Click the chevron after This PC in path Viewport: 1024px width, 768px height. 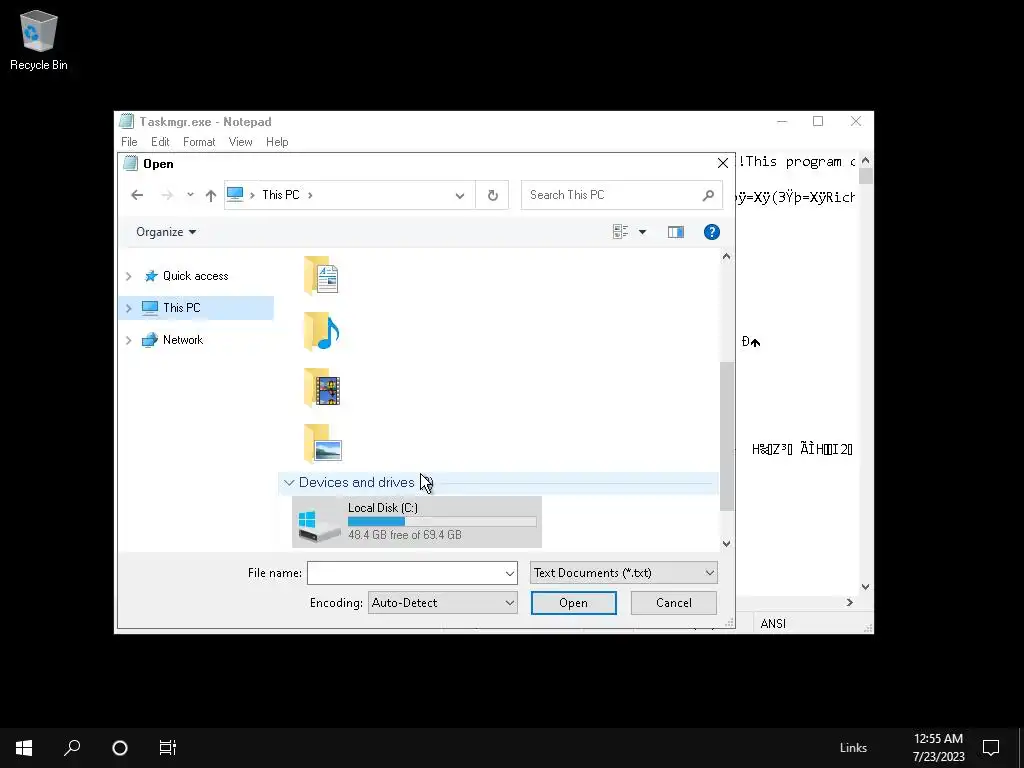310,195
